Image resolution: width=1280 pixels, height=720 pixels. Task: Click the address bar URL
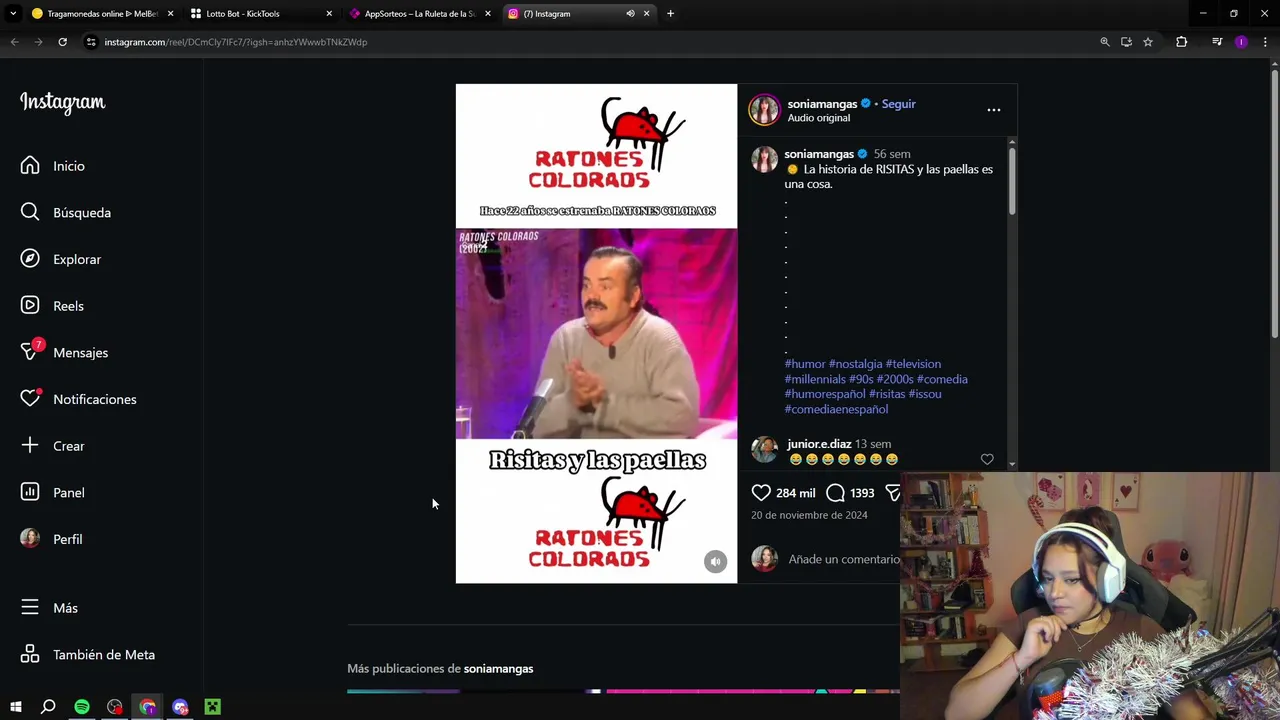236,42
